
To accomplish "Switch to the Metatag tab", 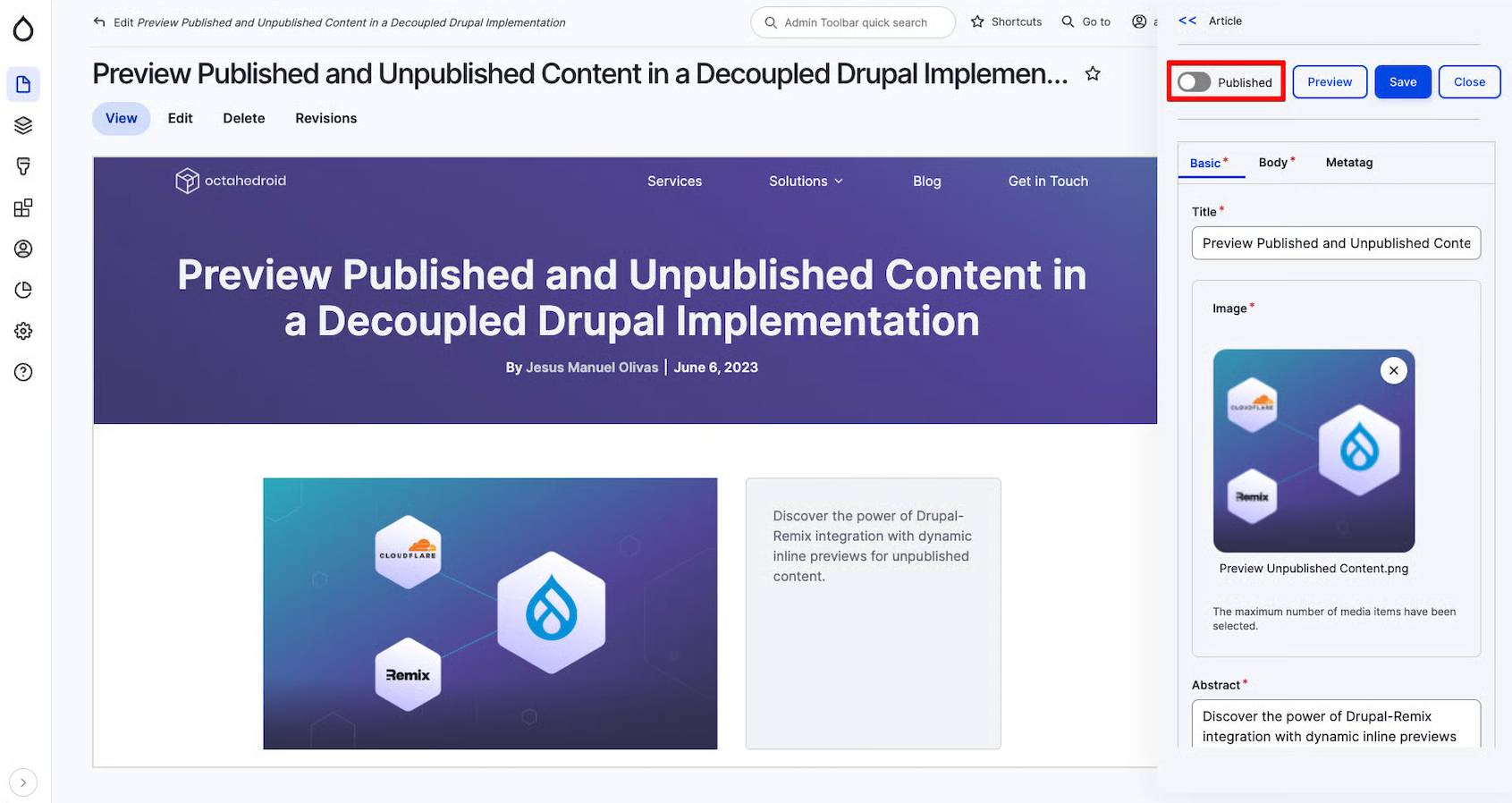I will [1349, 163].
